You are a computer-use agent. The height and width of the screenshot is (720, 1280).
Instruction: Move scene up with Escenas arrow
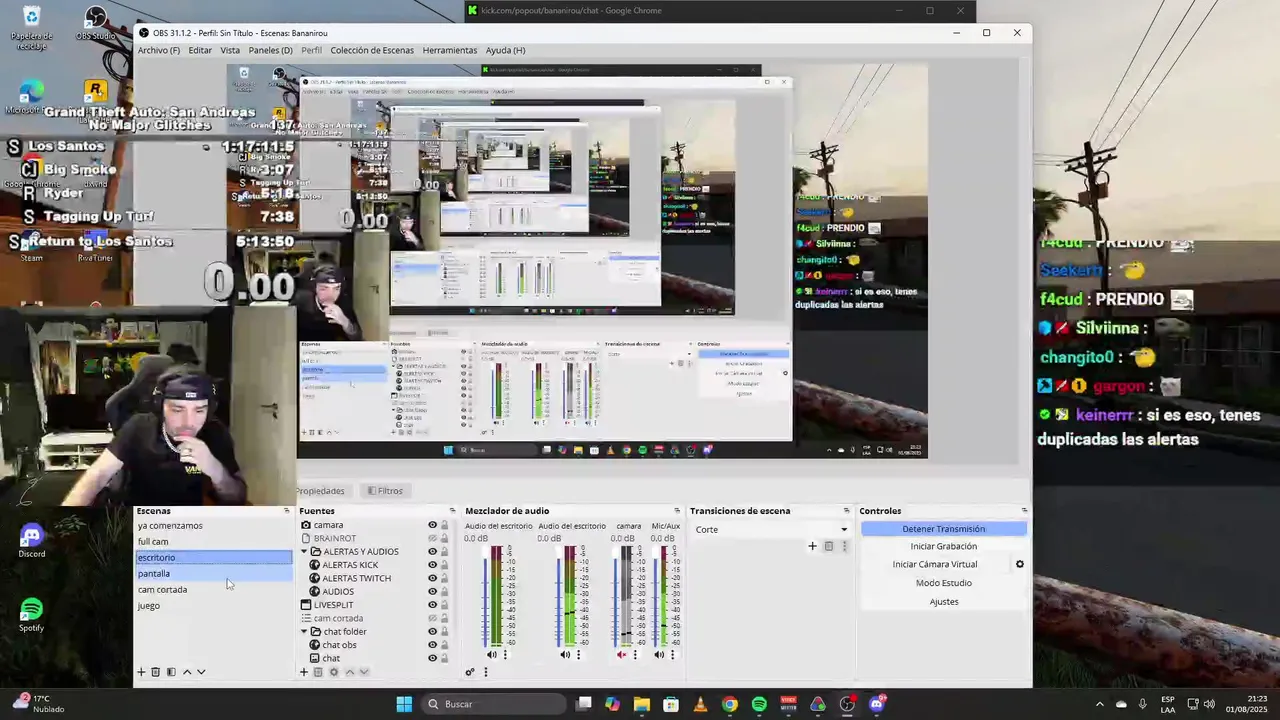186,672
